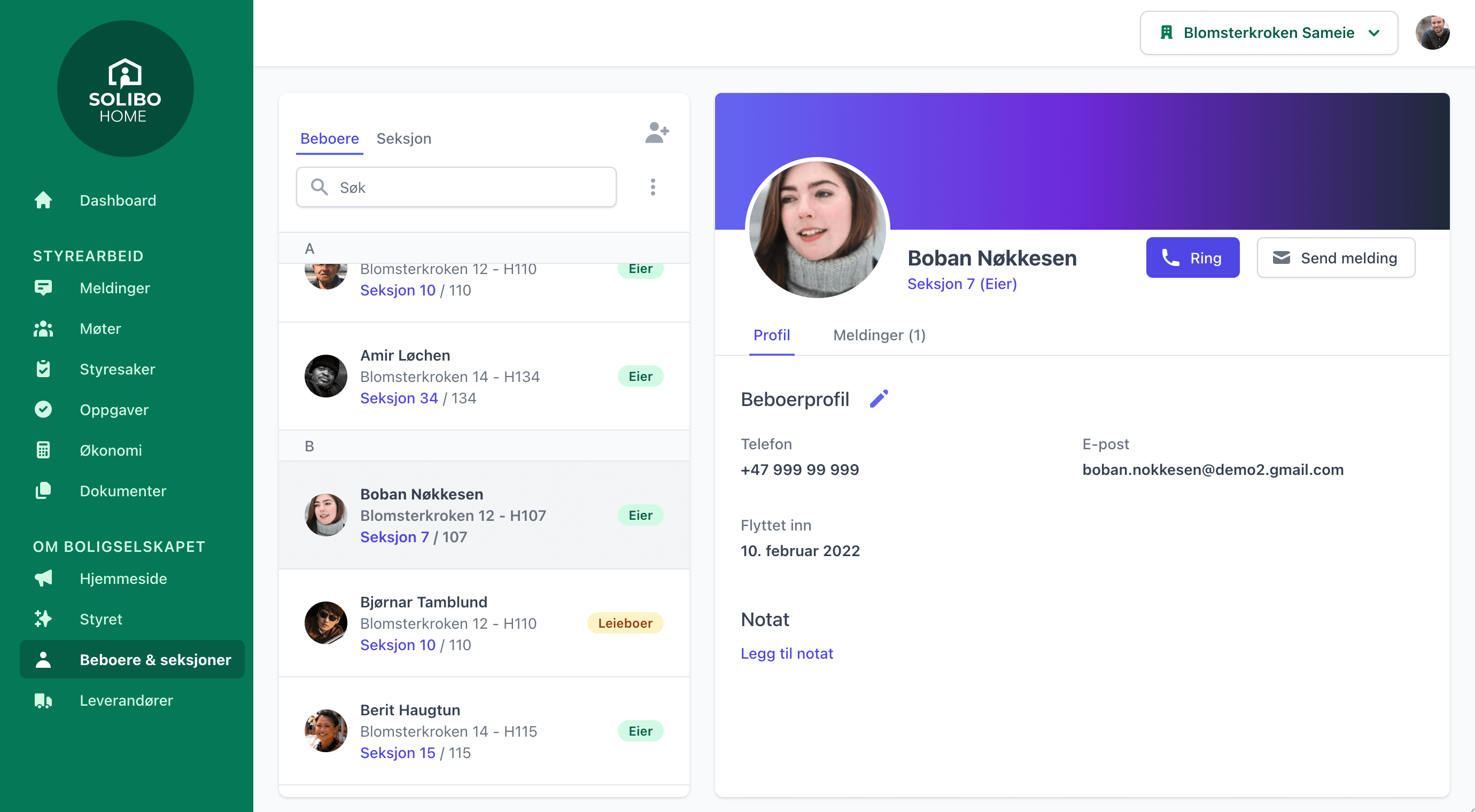Expand the Blomsterkroken Sameie dropdown
This screenshot has height=812, width=1475.
[1269, 33]
